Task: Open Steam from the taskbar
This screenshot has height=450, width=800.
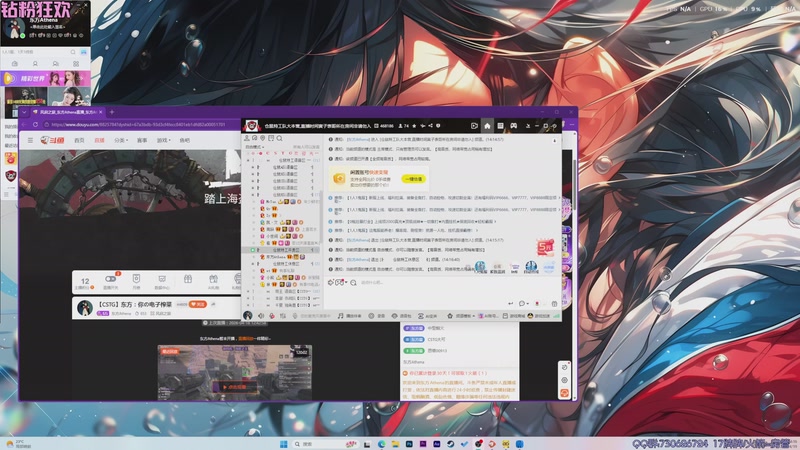Action: tap(450, 444)
